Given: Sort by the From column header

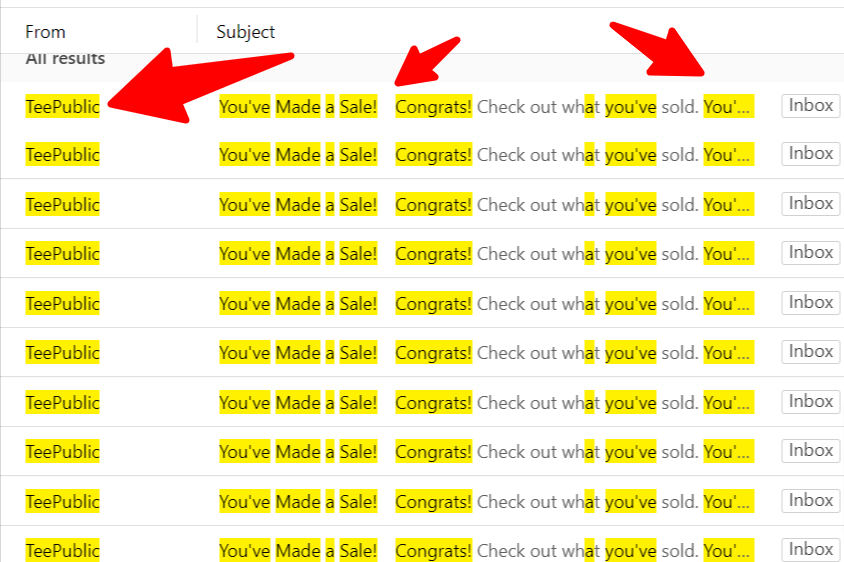Looking at the screenshot, I should pos(45,32).
